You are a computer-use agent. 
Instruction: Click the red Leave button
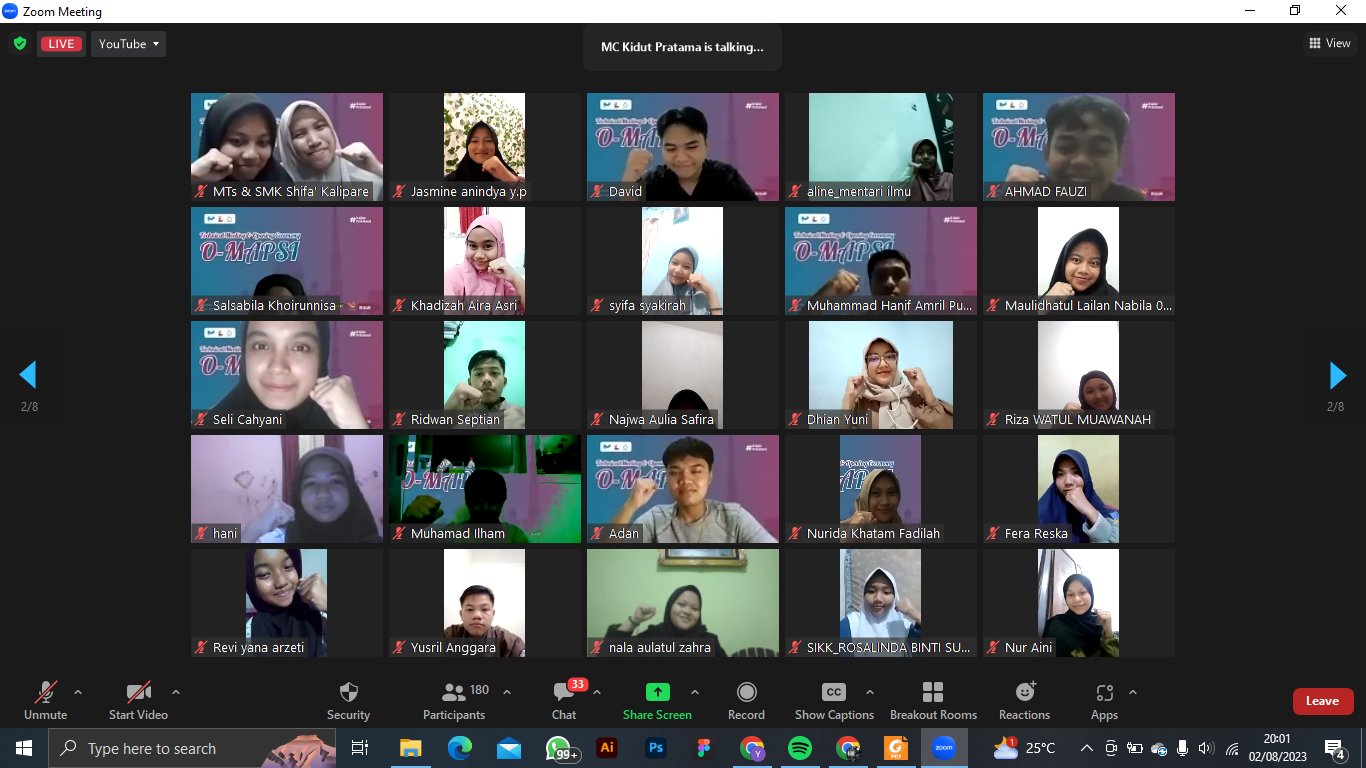click(1322, 701)
